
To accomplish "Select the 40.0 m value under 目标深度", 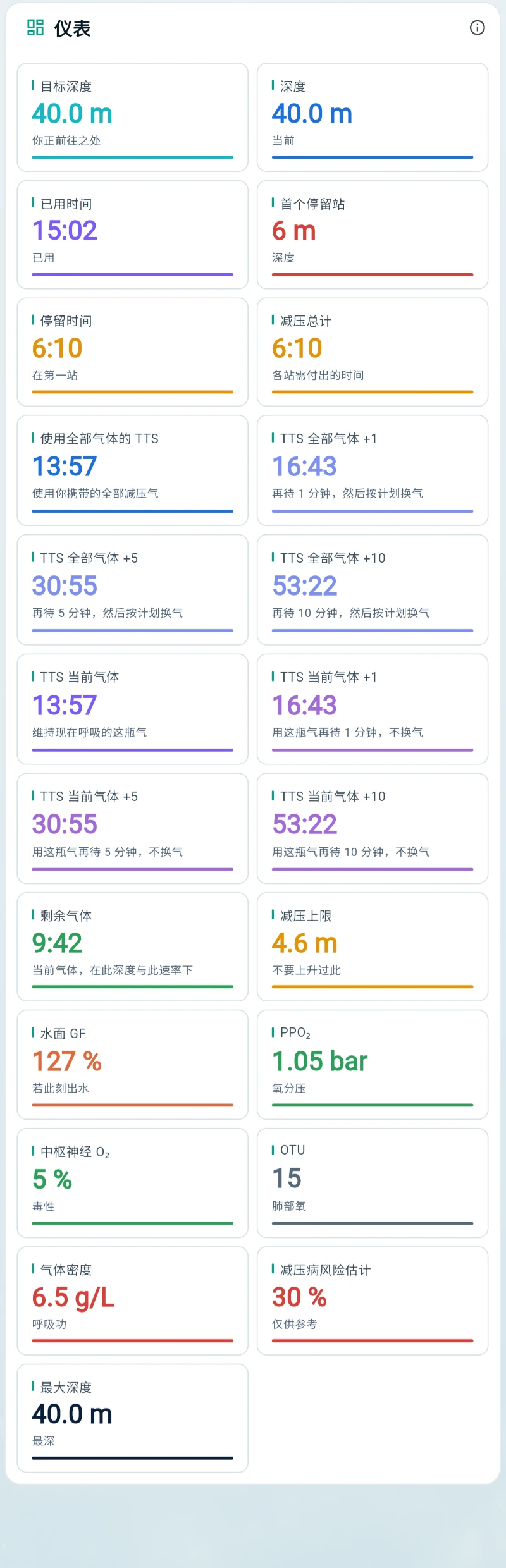I will (72, 114).
